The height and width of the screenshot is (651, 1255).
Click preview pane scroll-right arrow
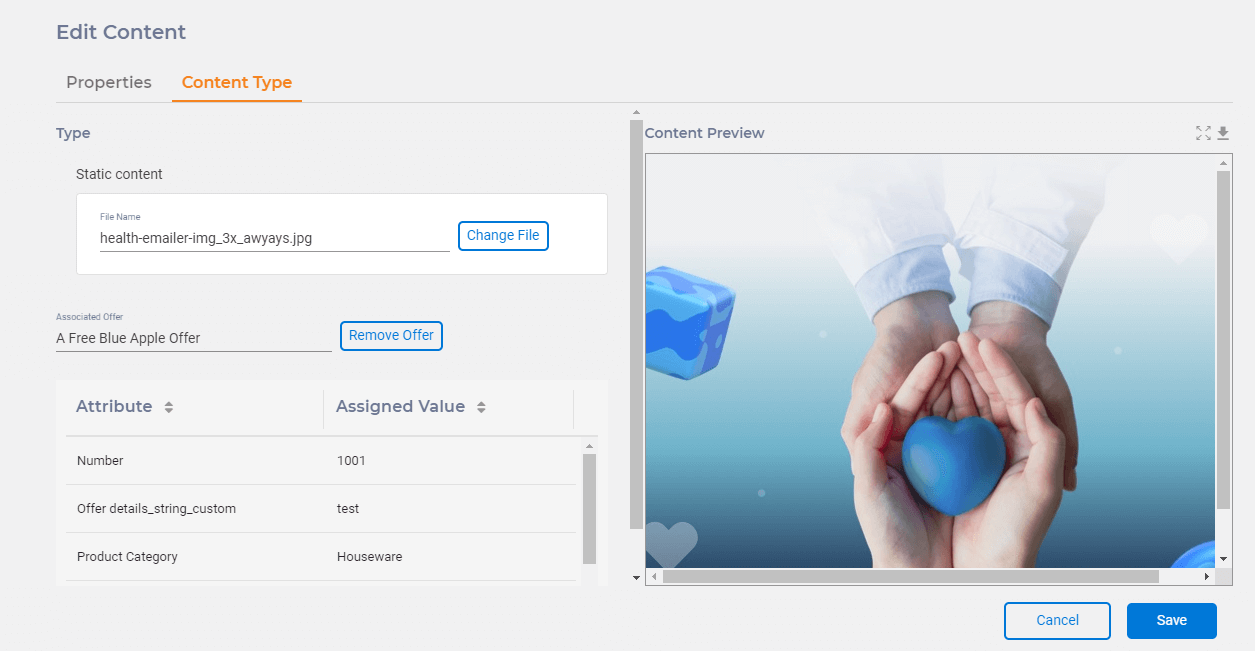pos(1207,577)
